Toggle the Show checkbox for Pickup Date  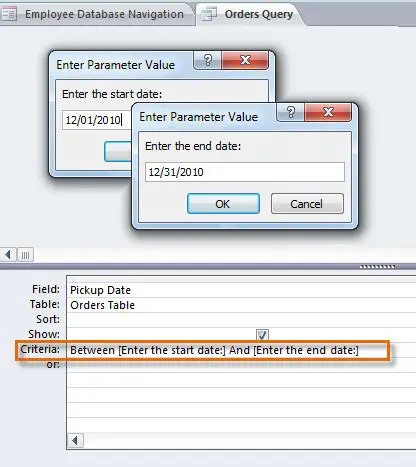click(262, 335)
